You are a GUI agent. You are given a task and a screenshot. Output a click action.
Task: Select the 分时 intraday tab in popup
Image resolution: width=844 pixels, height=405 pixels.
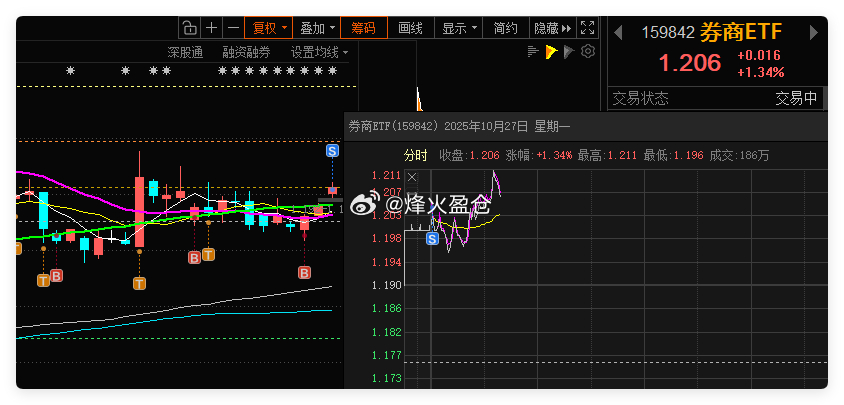click(x=416, y=156)
